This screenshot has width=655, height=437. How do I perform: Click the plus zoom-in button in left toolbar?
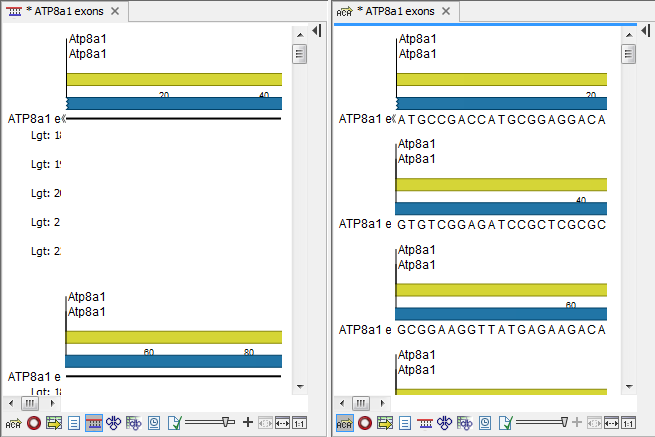(248, 423)
